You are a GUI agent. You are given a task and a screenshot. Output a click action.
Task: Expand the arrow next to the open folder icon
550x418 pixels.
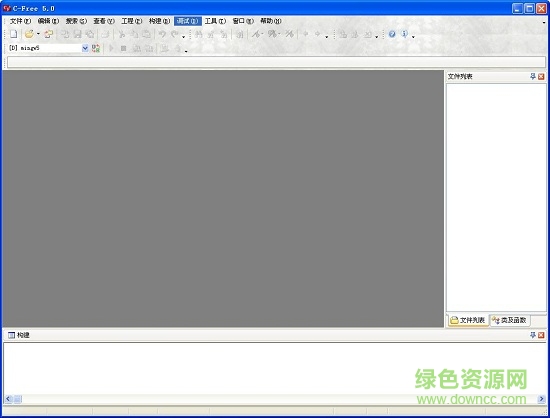[38, 34]
